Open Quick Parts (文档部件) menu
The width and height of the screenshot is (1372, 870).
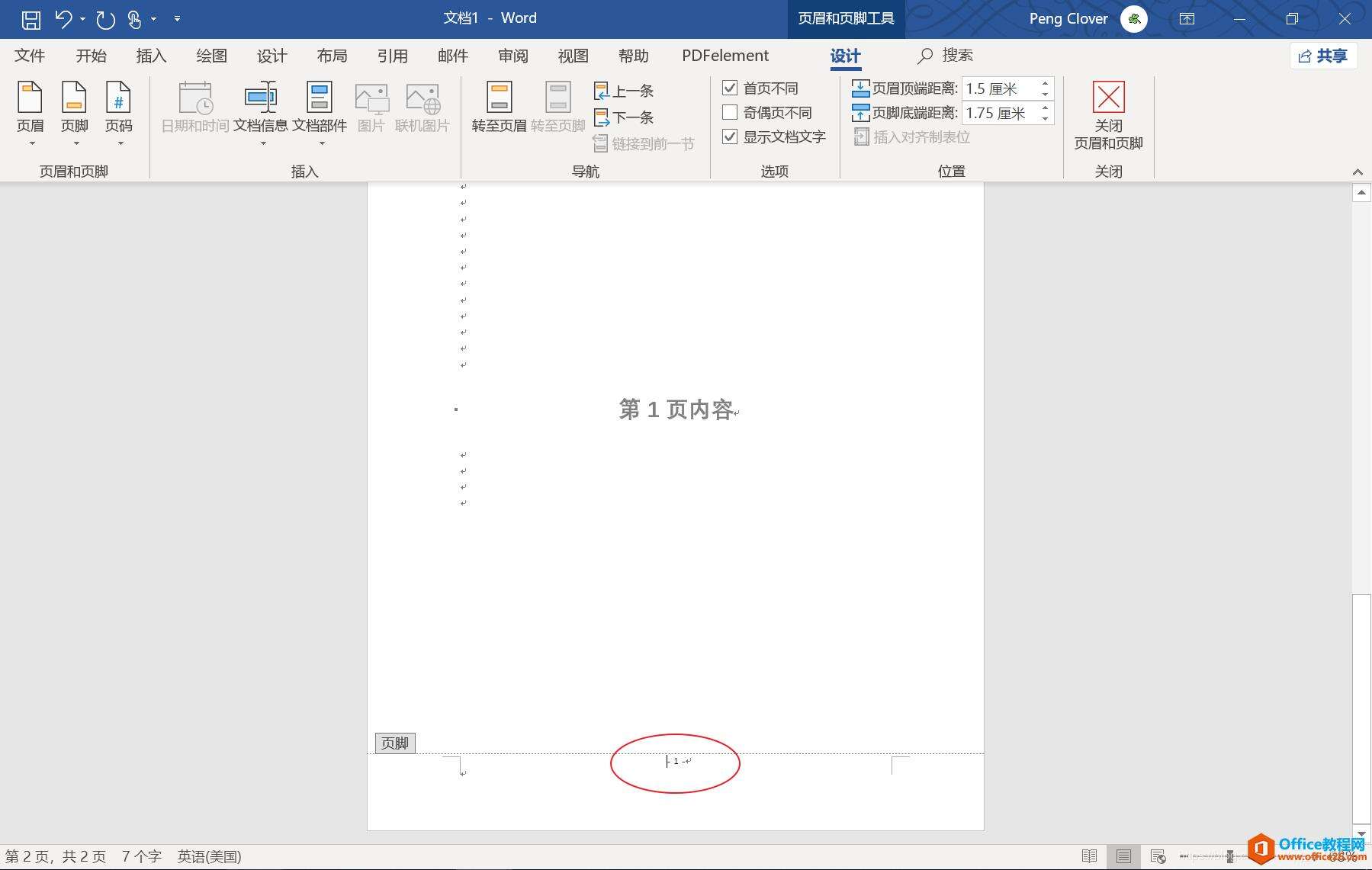[320, 114]
